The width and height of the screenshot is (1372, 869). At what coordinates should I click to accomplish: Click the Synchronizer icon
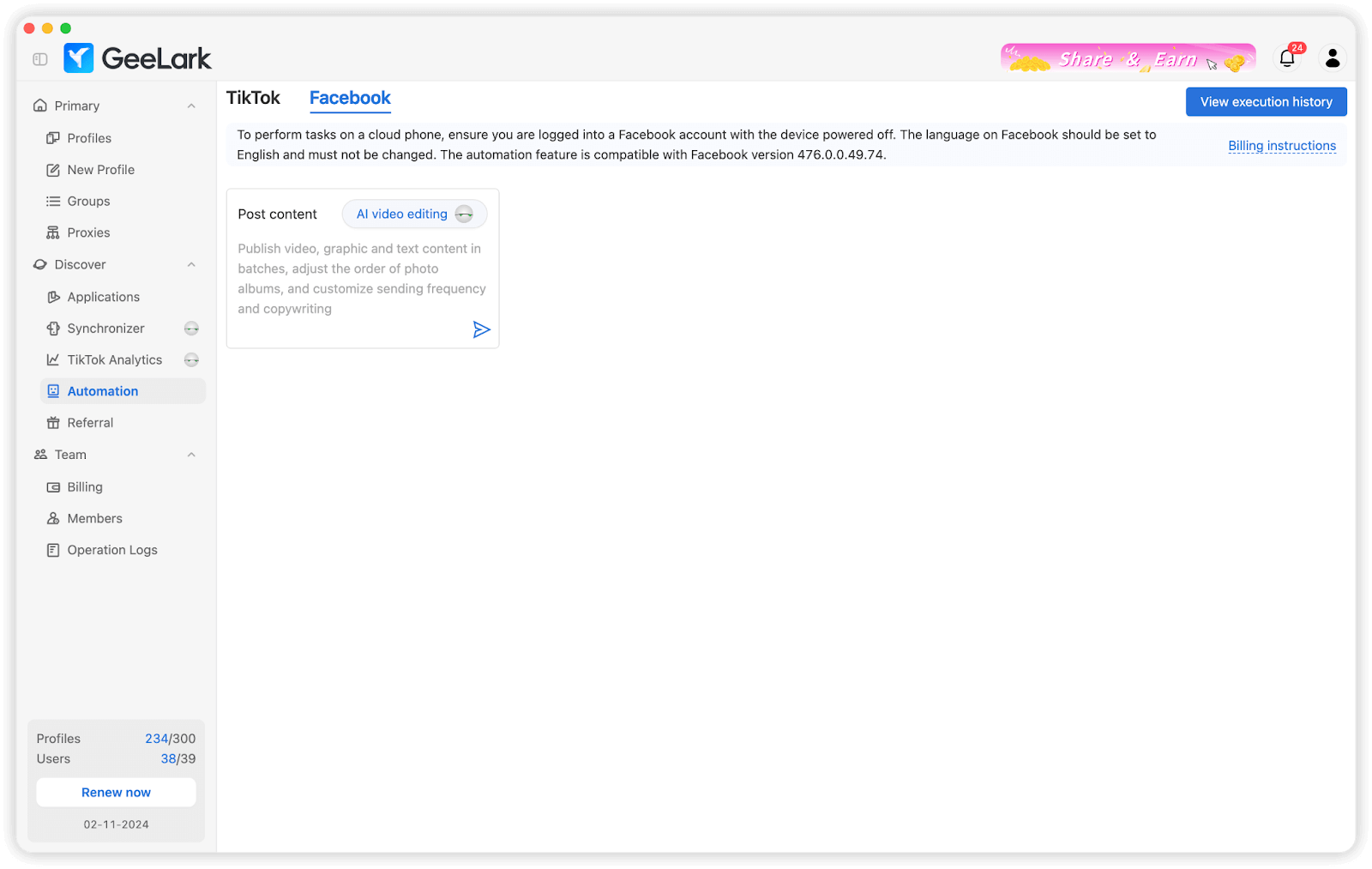pos(53,329)
